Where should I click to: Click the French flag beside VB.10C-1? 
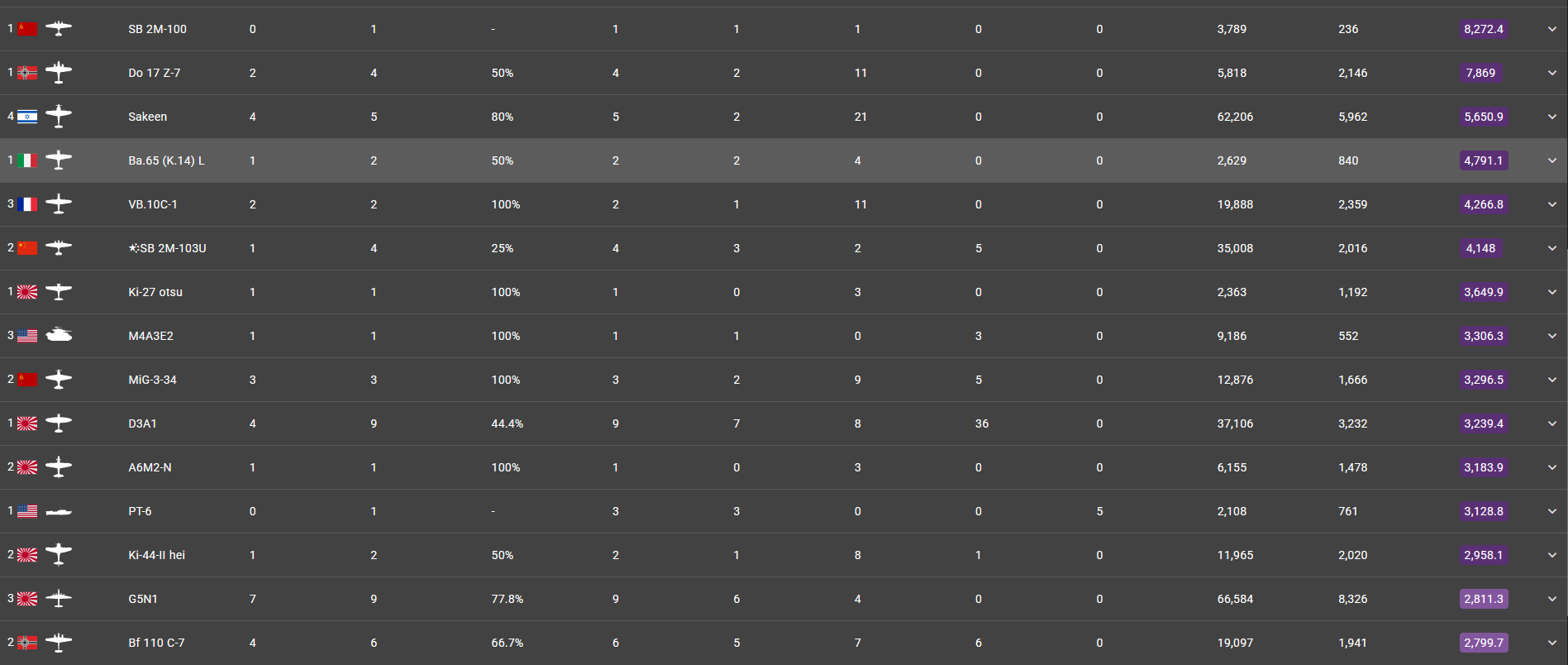coord(27,204)
